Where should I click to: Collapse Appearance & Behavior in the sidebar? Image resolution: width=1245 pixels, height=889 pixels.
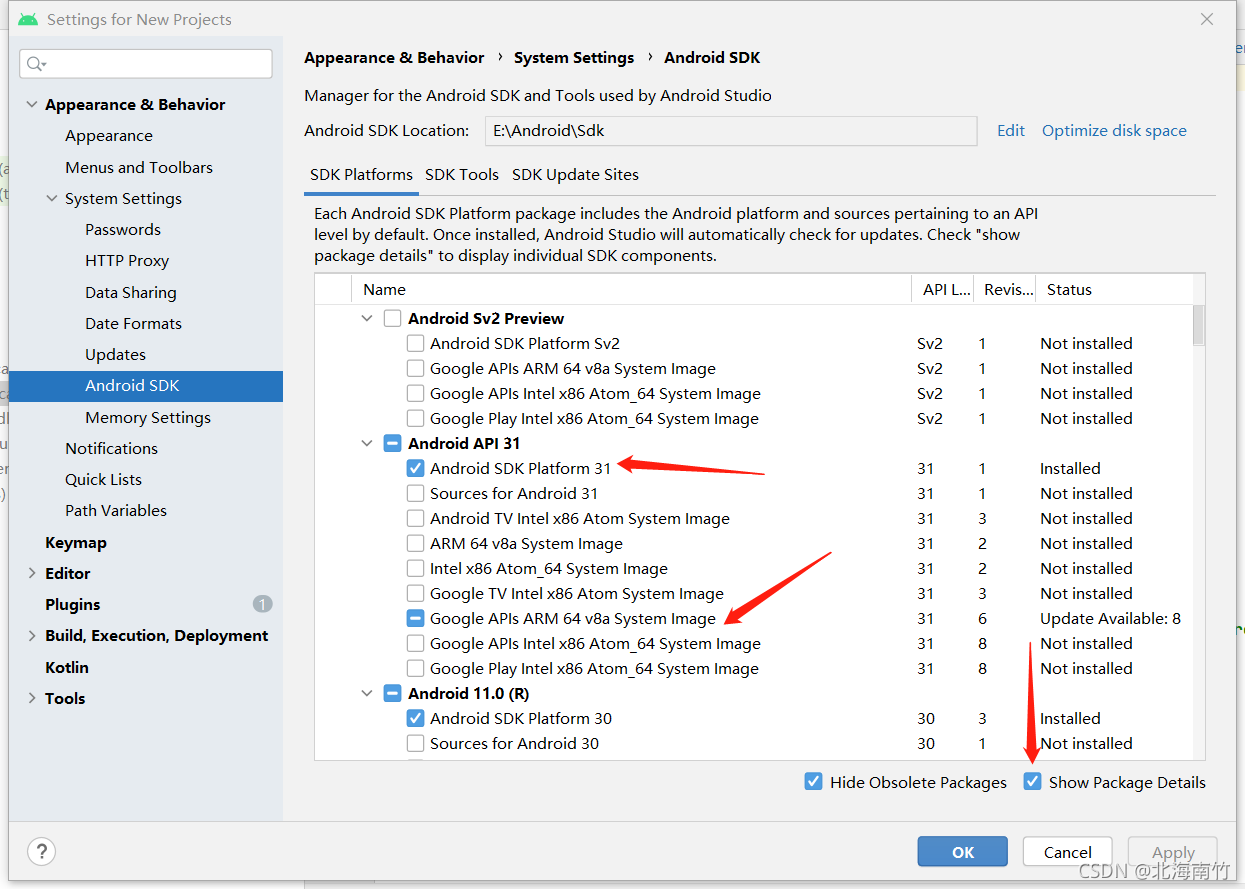coord(32,104)
